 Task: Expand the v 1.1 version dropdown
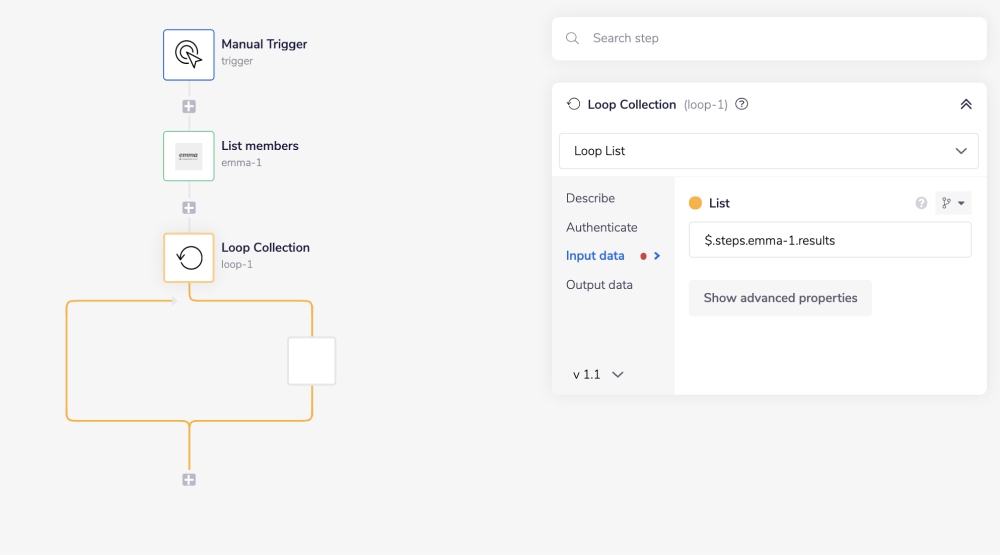[598, 374]
